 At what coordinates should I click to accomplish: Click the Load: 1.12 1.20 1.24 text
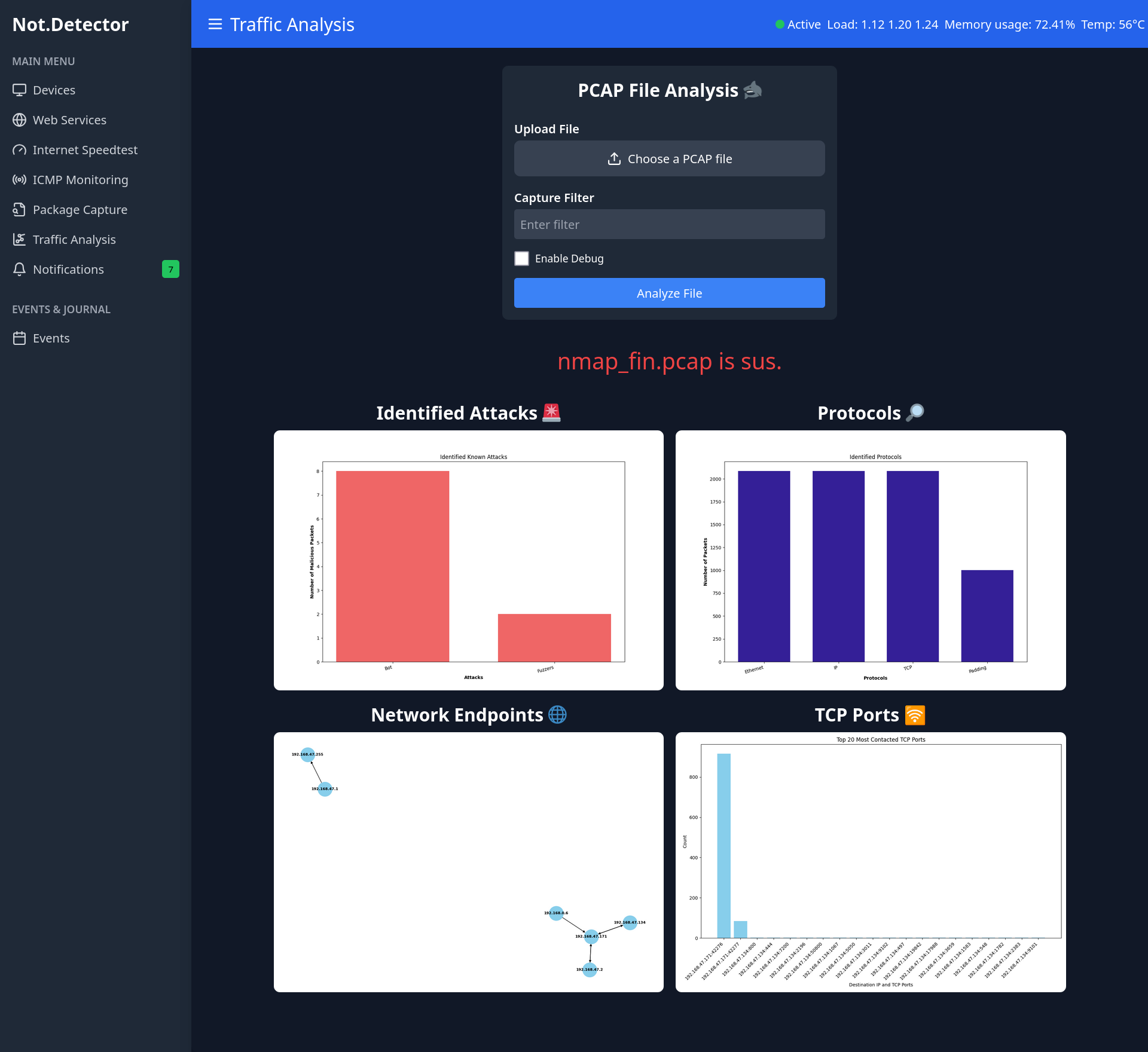883,25
